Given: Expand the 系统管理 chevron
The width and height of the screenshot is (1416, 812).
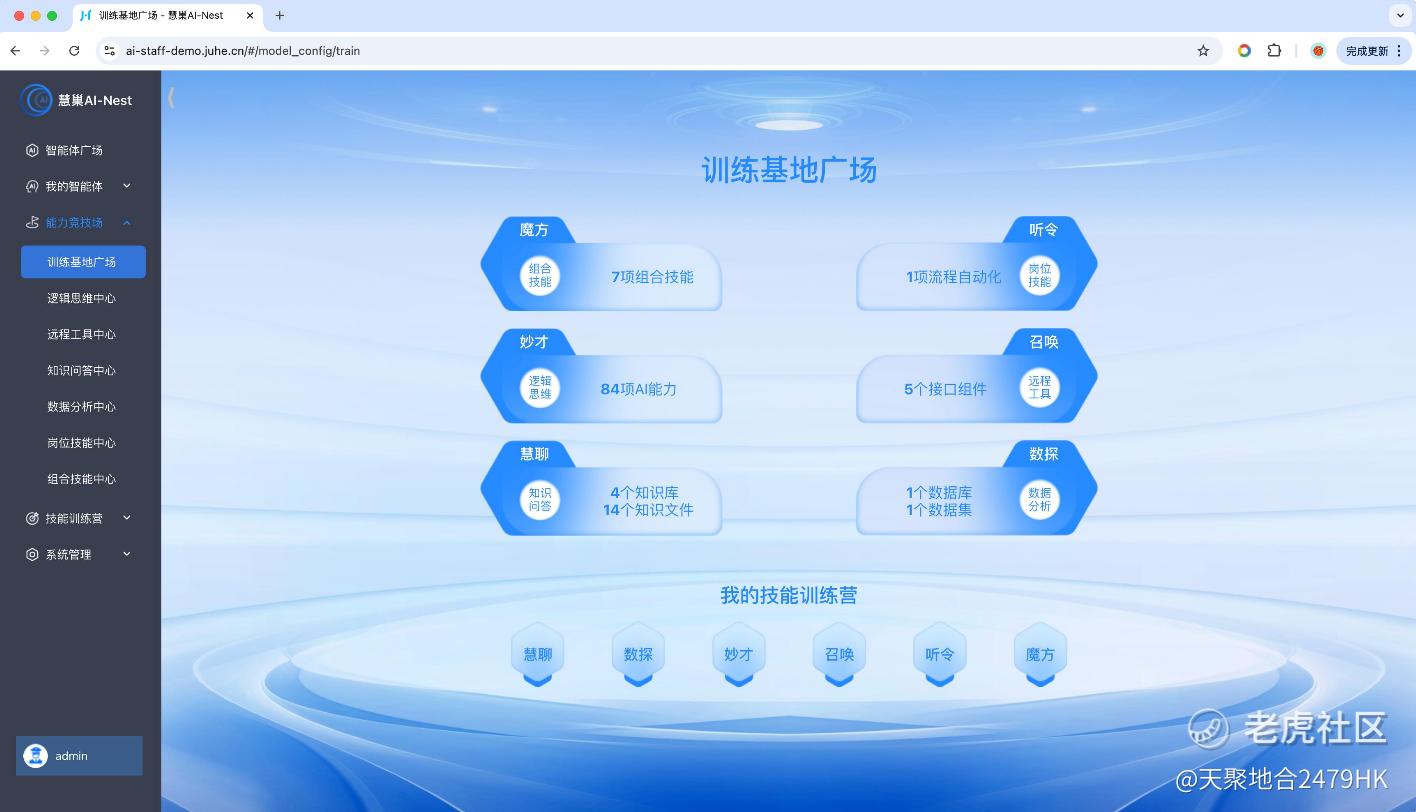Looking at the screenshot, I should (127, 554).
